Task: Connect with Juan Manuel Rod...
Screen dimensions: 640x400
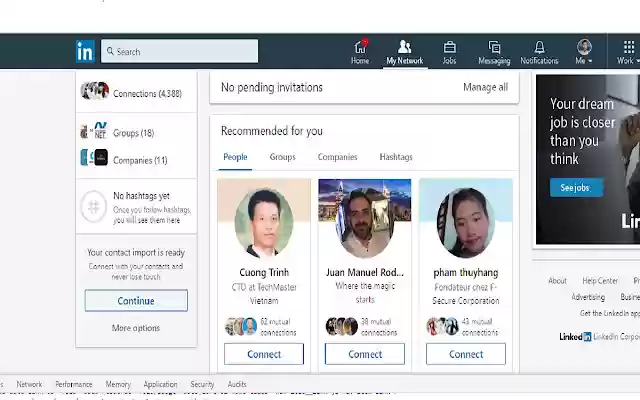Action: coord(365,354)
